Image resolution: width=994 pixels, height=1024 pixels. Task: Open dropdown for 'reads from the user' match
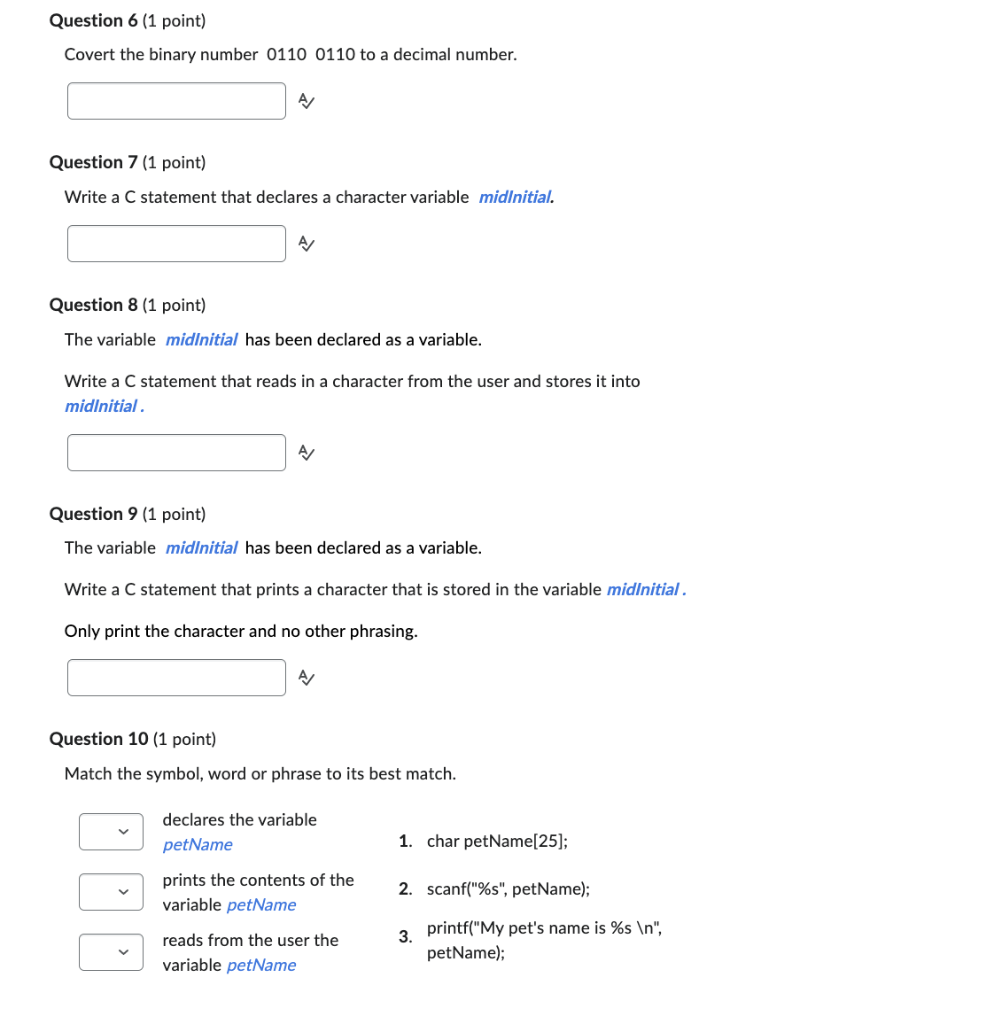[x=111, y=952]
